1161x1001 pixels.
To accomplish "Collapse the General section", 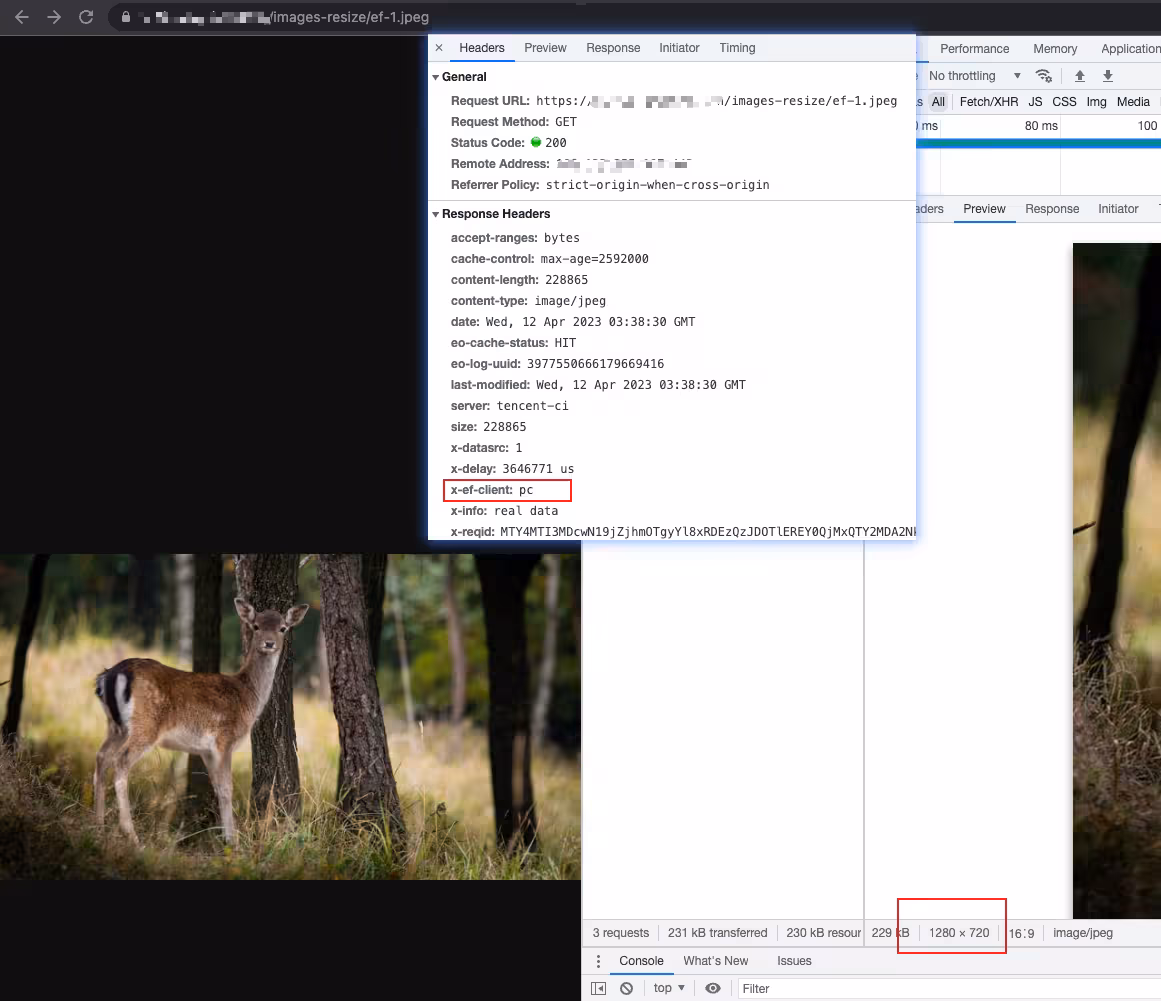I will point(436,77).
